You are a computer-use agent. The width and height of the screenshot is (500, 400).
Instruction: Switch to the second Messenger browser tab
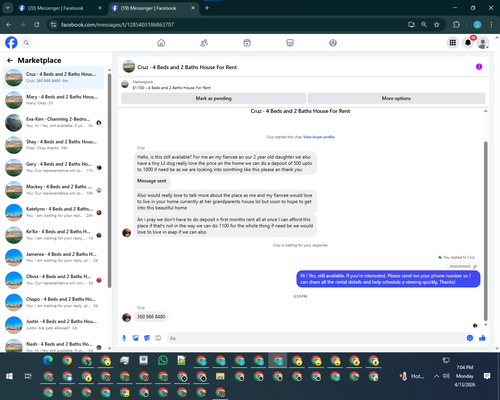click(x=153, y=8)
